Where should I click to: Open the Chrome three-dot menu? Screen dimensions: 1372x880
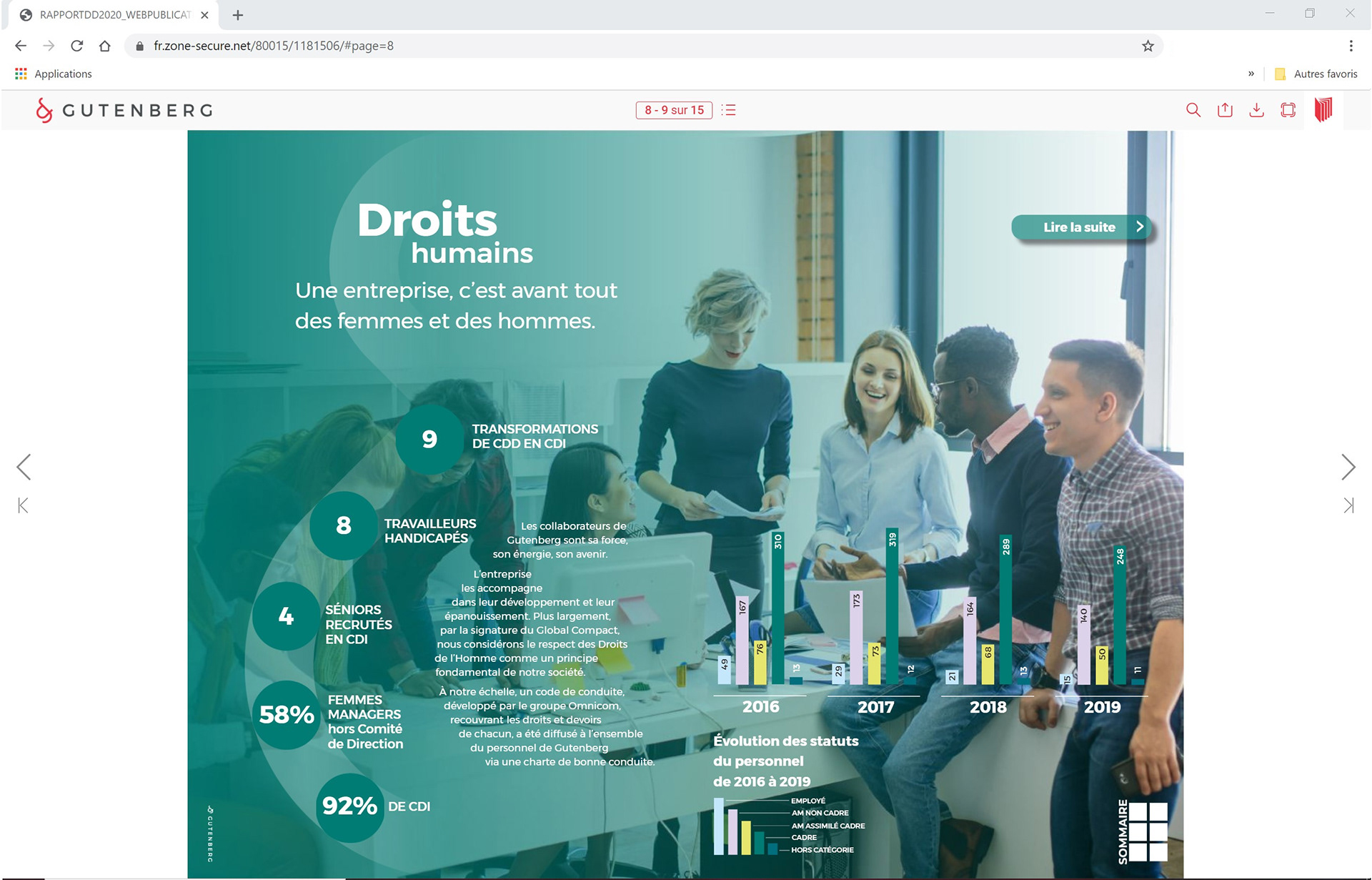coord(1351,46)
